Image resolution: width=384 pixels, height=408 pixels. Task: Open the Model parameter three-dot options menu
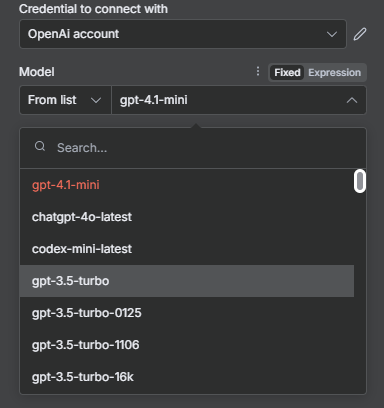click(258, 71)
